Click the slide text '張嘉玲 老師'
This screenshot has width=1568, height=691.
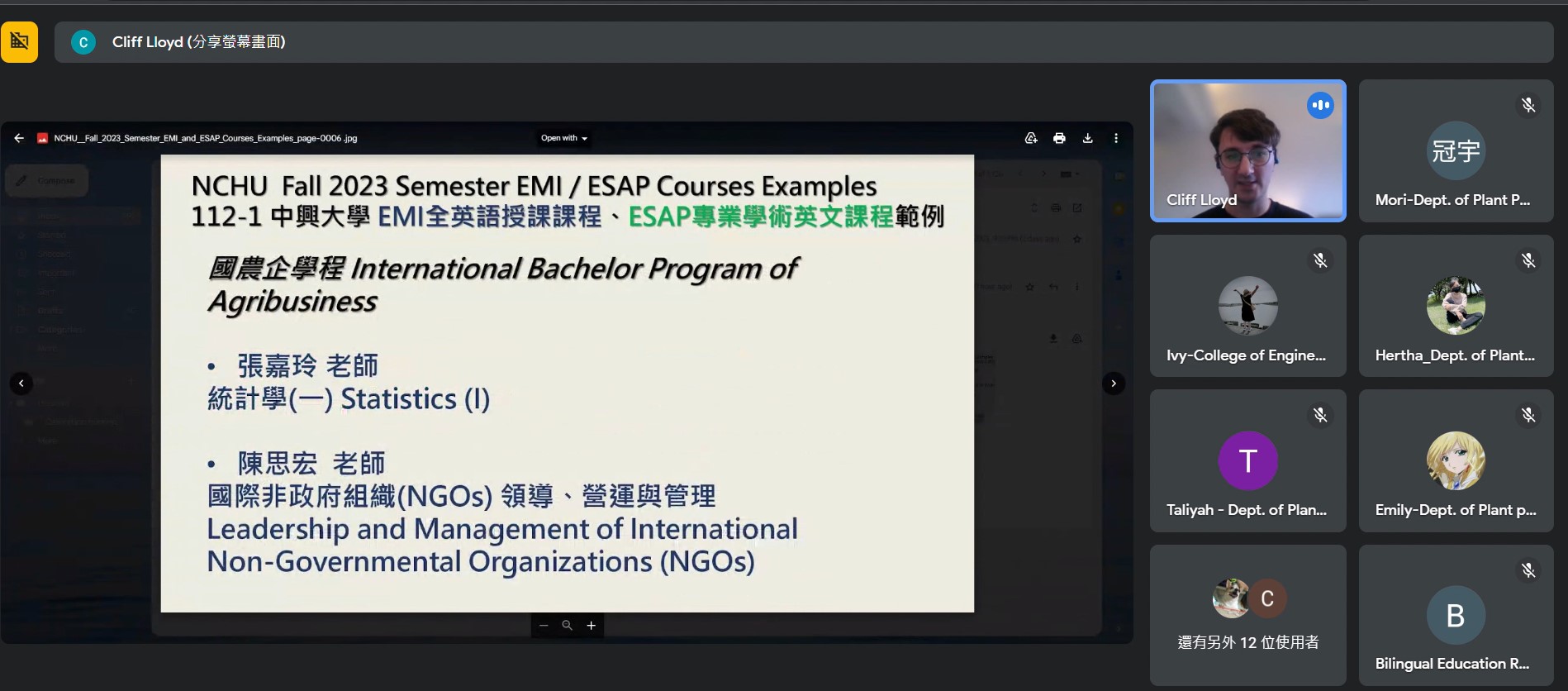click(x=307, y=365)
